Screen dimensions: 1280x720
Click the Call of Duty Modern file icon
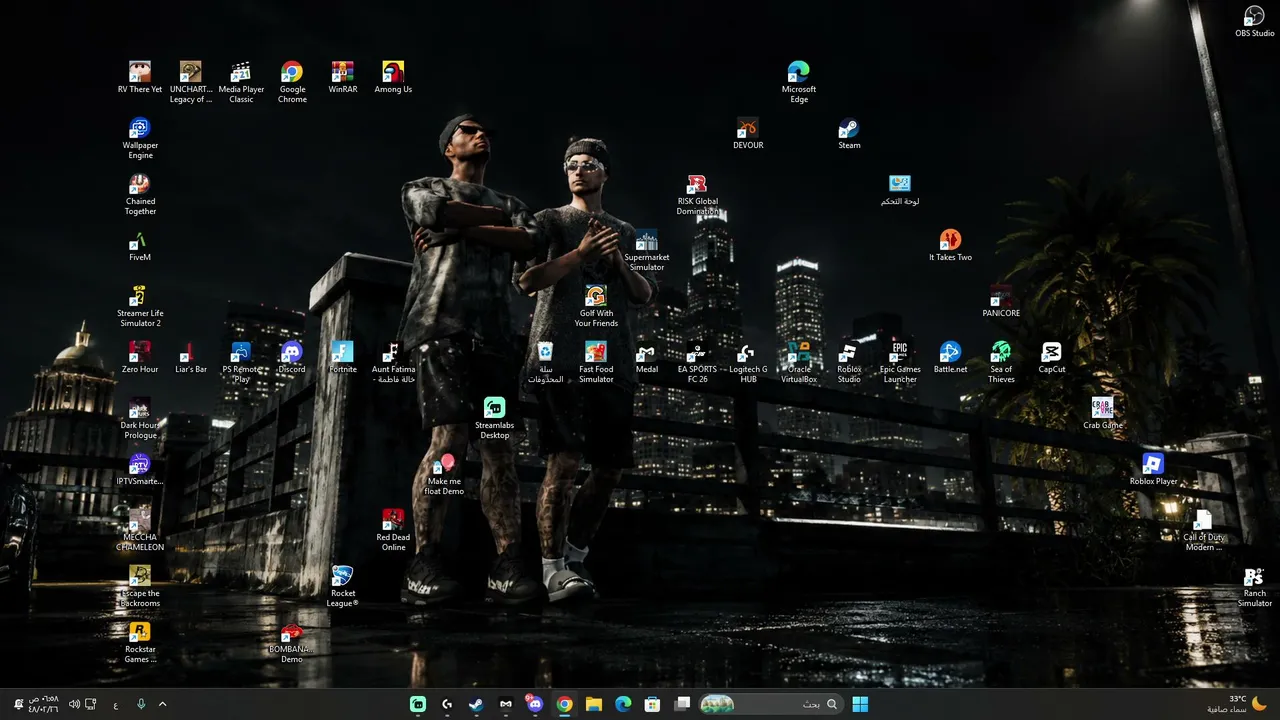(1203, 530)
